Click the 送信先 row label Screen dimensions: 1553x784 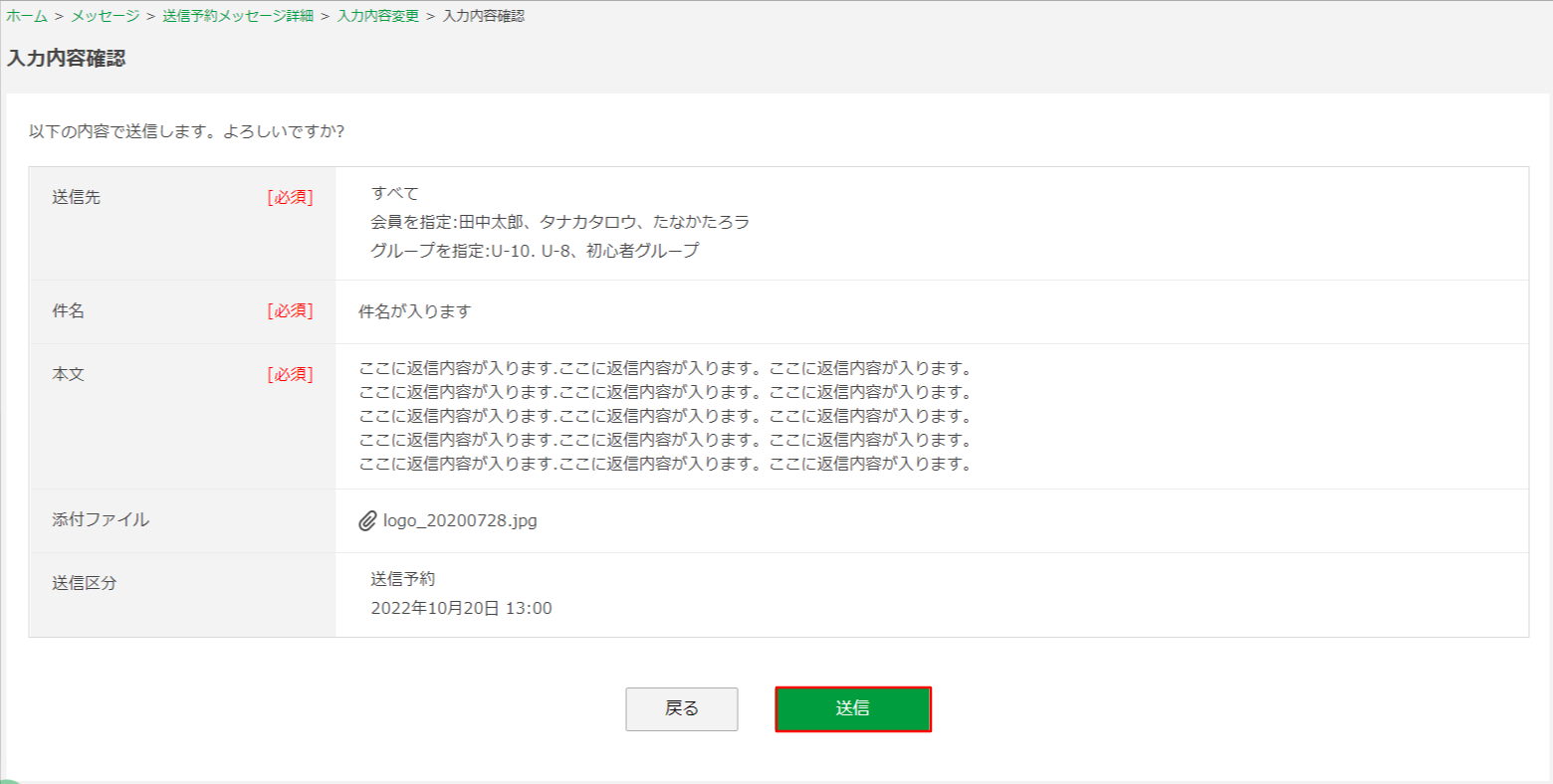click(77, 197)
